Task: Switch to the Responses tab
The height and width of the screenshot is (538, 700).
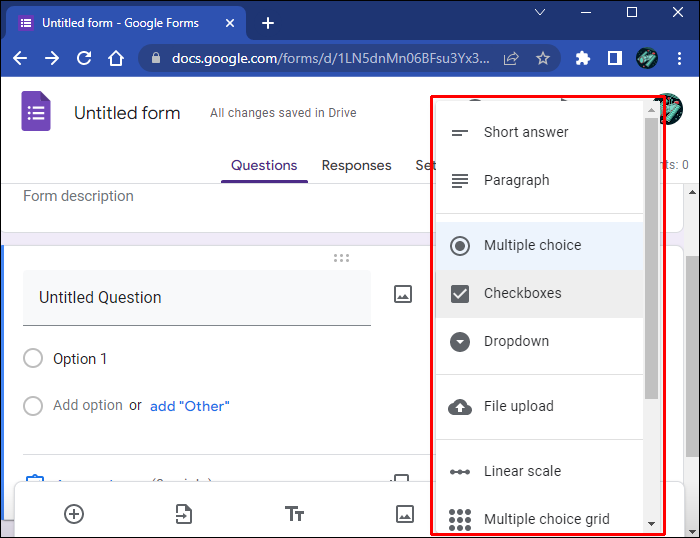Action: tap(356, 166)
